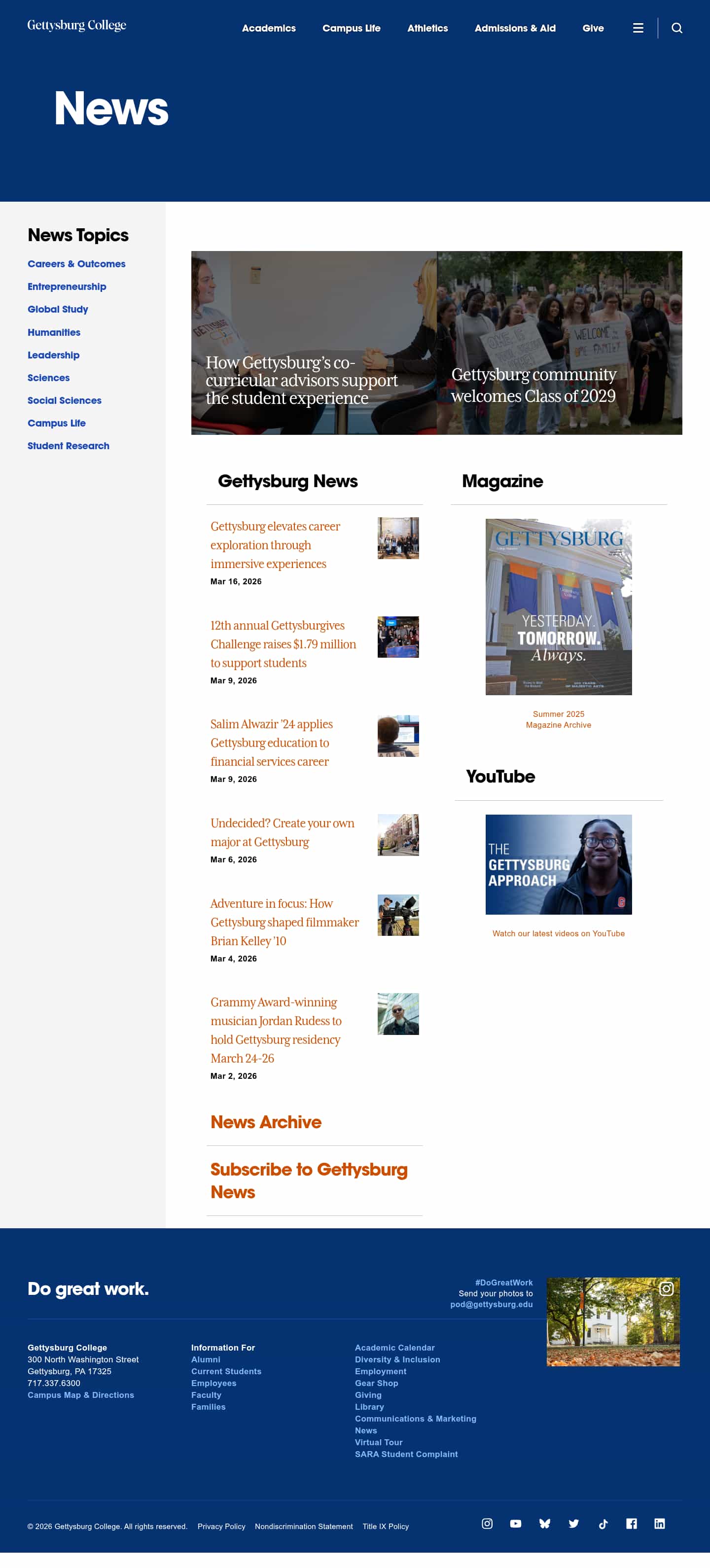Click thumbnail beside Salim Alwazir article
The width and height of the screenshot is (710, 1568).
coord(398,736)
